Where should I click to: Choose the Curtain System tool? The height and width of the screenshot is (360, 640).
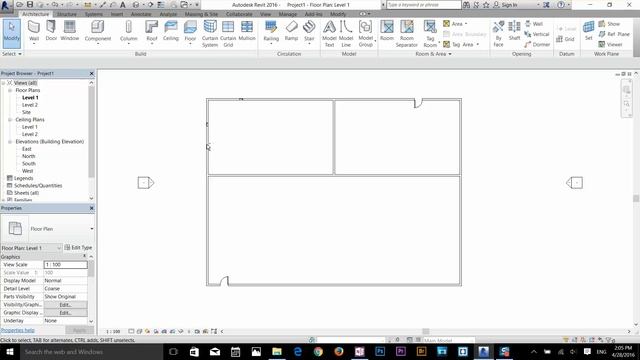coord(210,34)
